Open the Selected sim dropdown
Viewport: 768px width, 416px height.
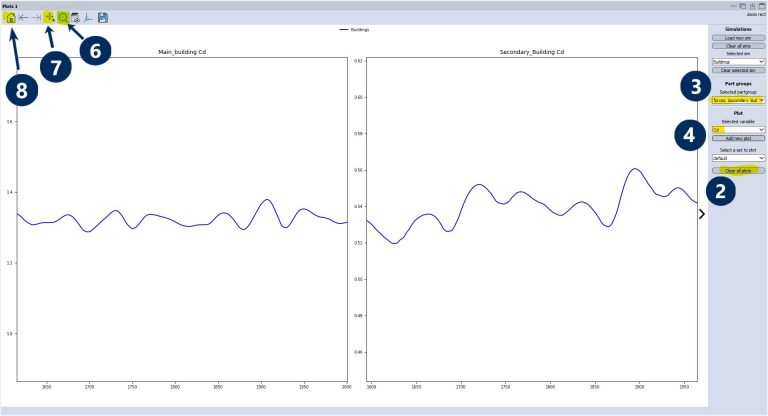click(x=738, y=62)
